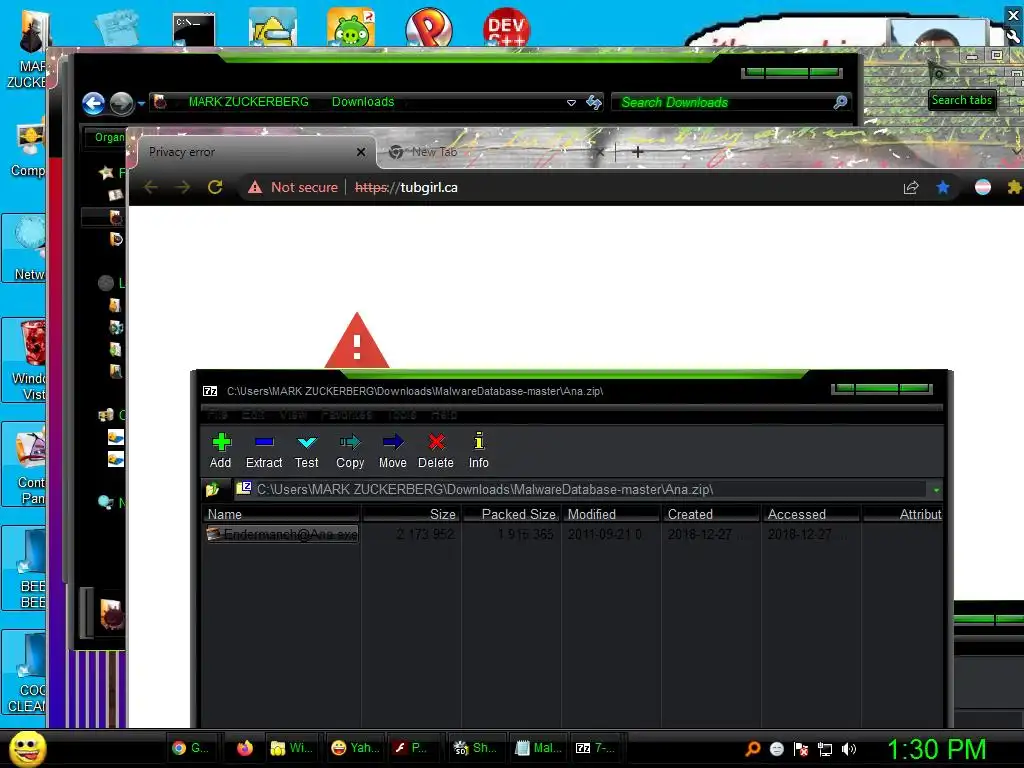This screenshot has width=1024, height=768.
Task: Sort 7-Zip list by Size column
Action: coord(411,515)
